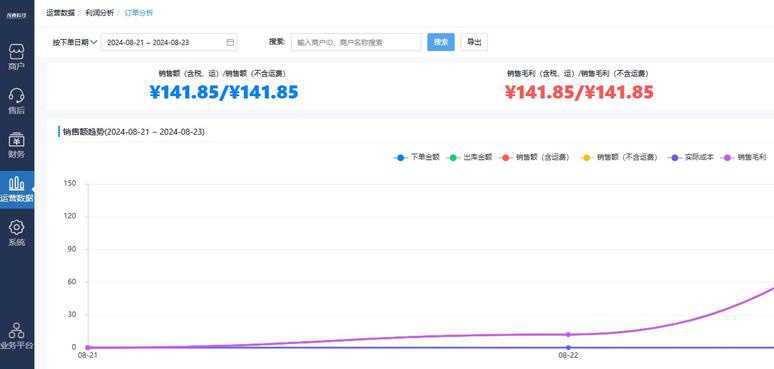Click the calendar icon in date range
774x369 pixels.
[x=230, y=42]
